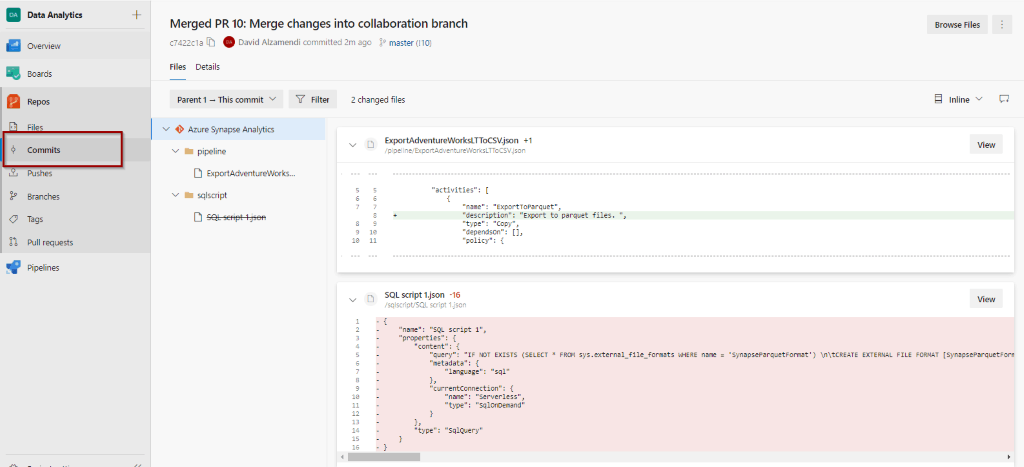Collapse the Azure Synapse Analytics tree node
This screenshot has height=467, width=1024.
click(x=165, y=129)
